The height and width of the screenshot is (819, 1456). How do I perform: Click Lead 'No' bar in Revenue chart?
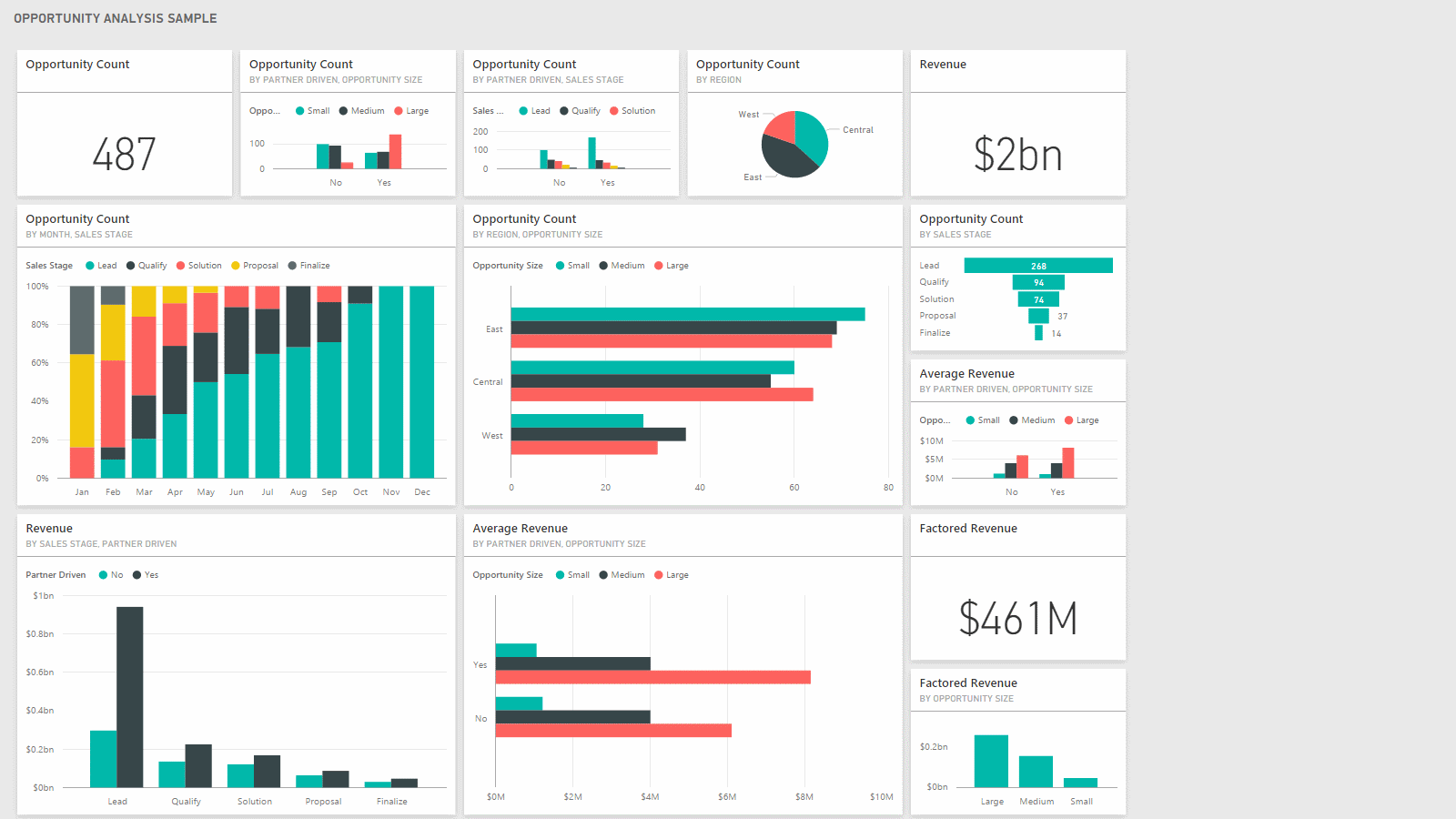(104, 759)
